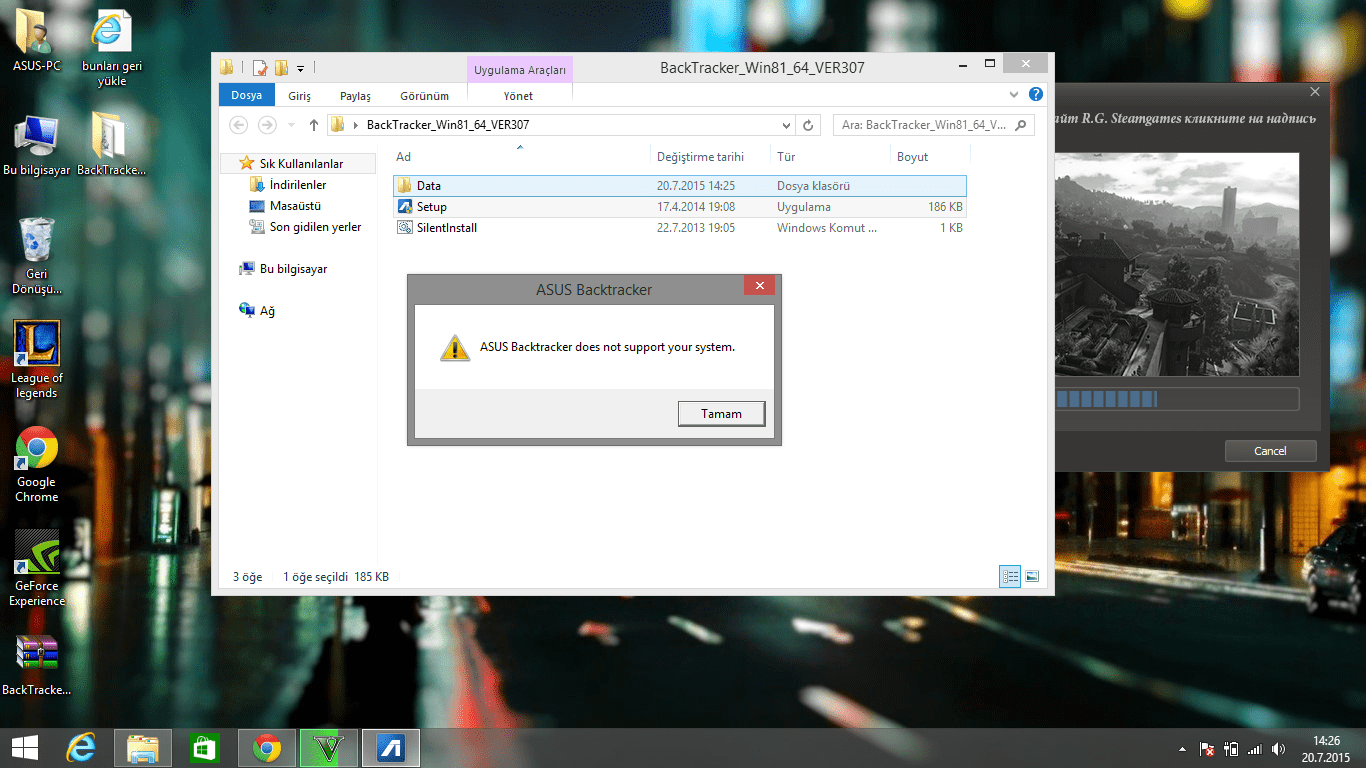Select the Setup application file
Screen dimensions: 1366x768
pos(680,207)
